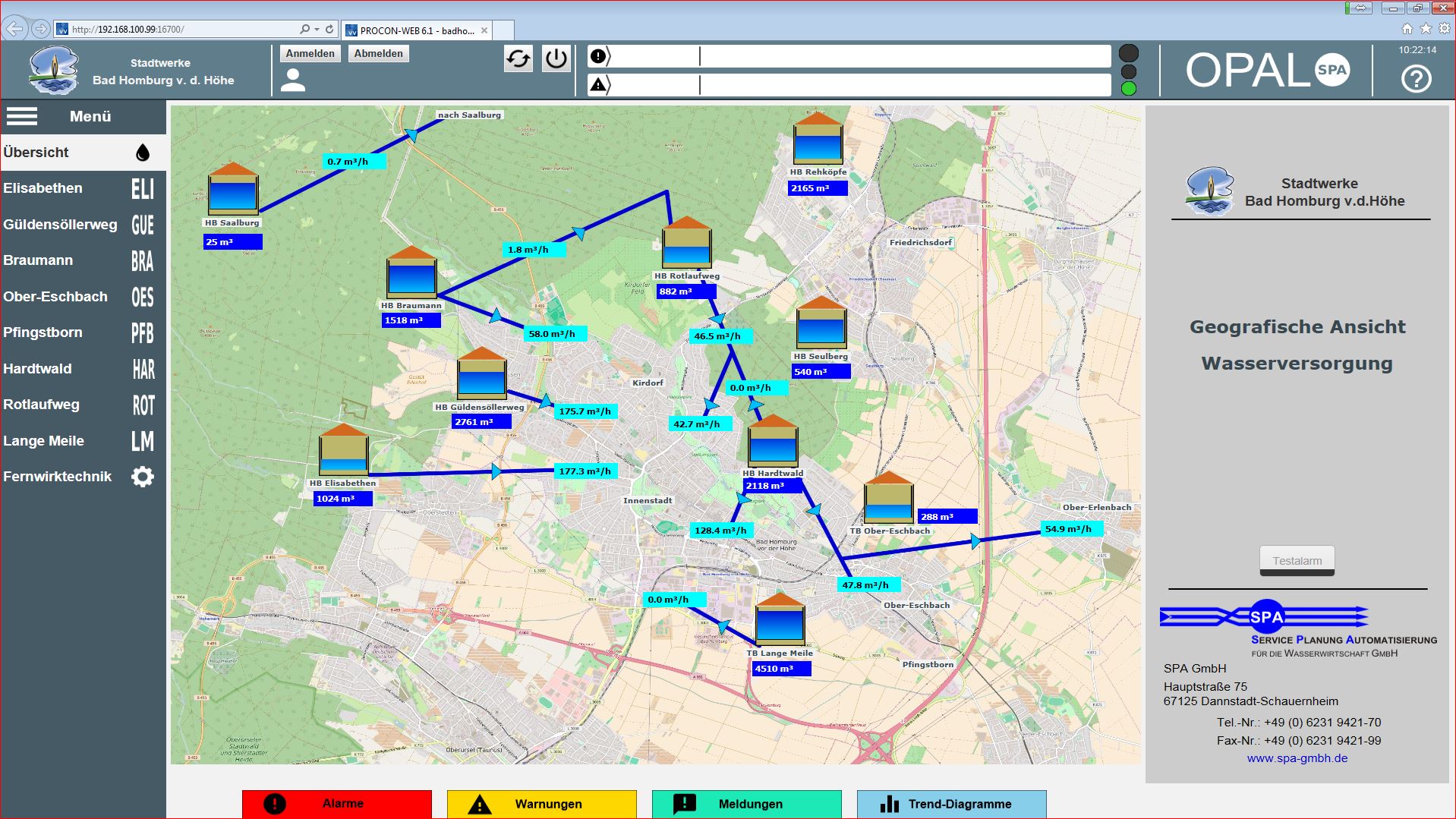Click the power icon in header

point(556,58)
